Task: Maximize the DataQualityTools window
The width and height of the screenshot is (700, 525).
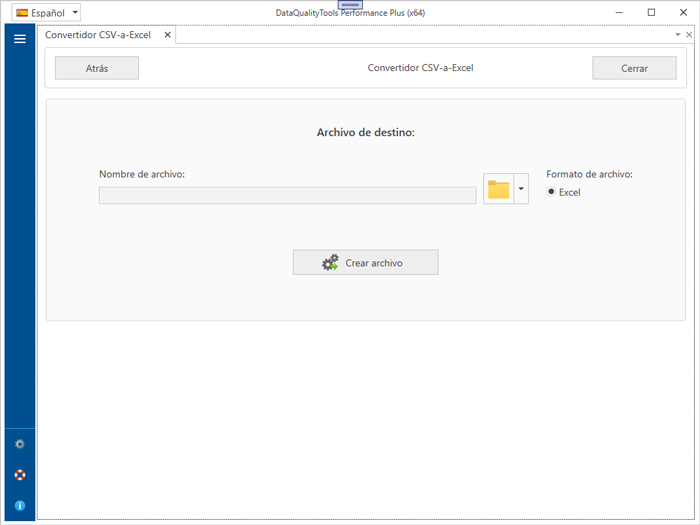Action: pyautogui.click(x=651, y=12)
